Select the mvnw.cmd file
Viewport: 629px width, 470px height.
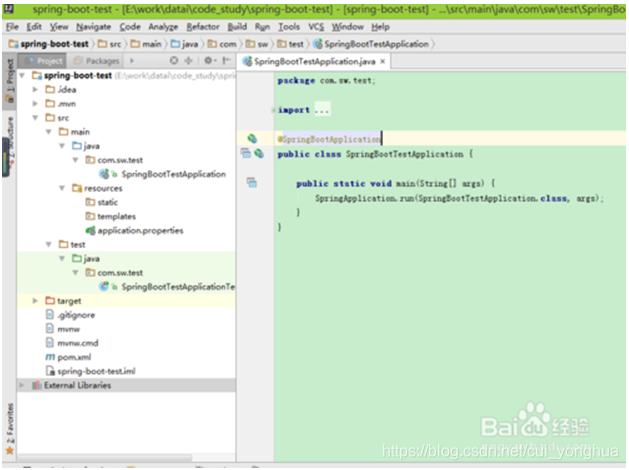click(x=72, y=343)
